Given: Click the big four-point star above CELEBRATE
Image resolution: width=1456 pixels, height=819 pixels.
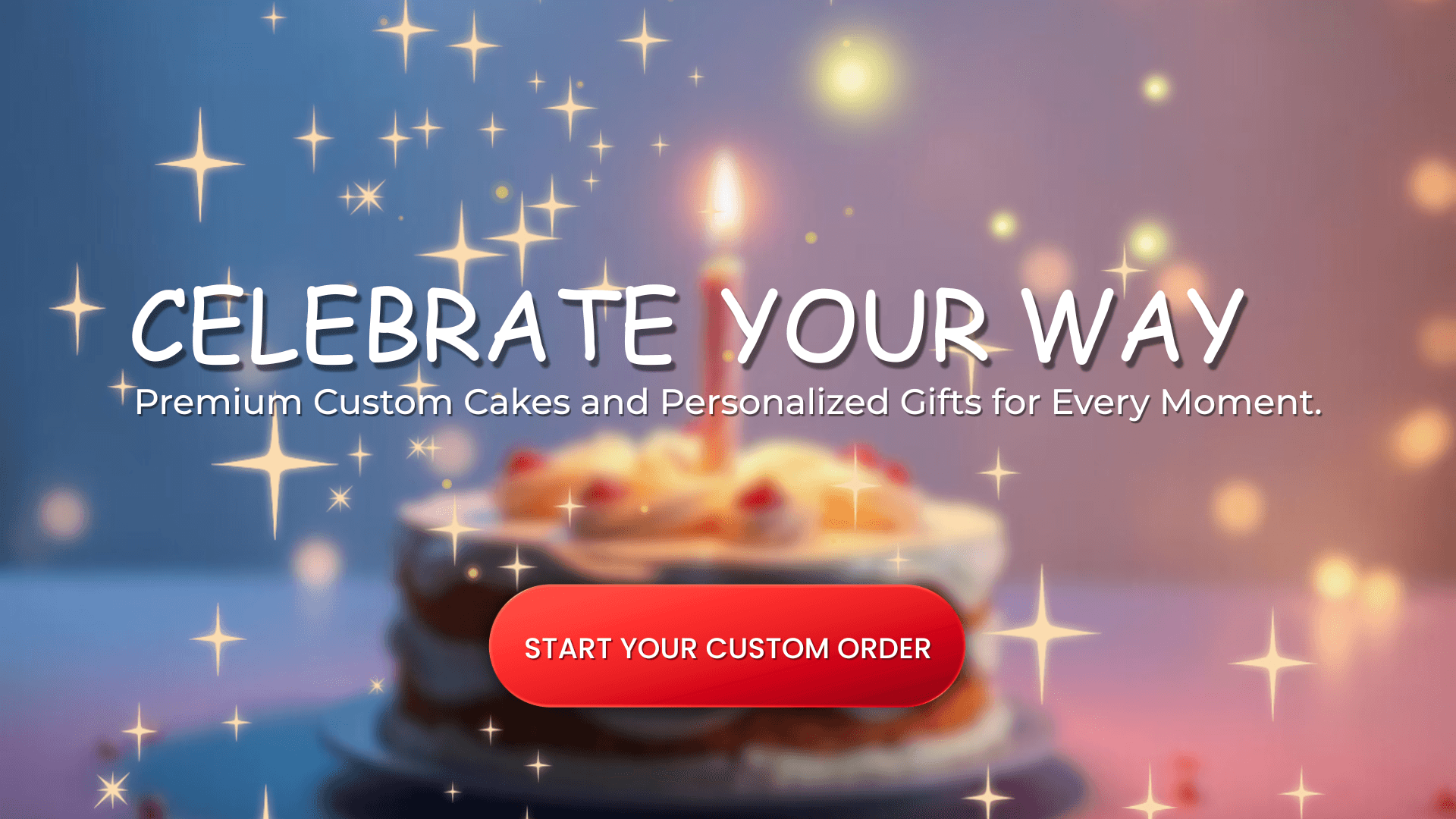Looking at the screenshot, I should pos(200,163).
